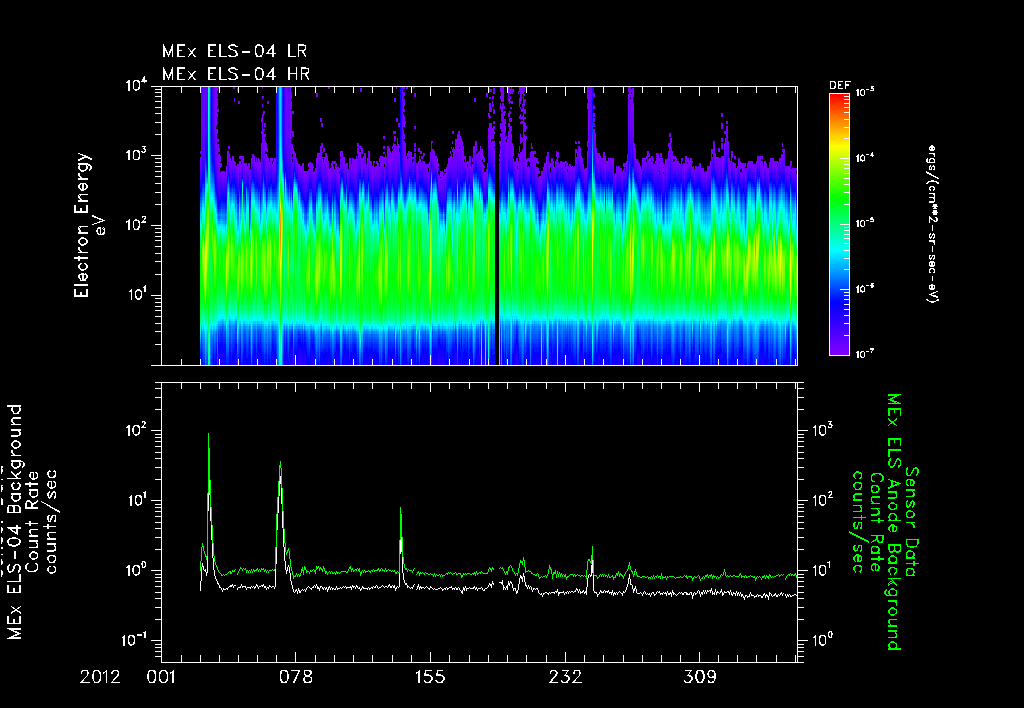1024x708 pixels.
Task: Click the green 'Sensor Data' label
Action: pos(912,522)
